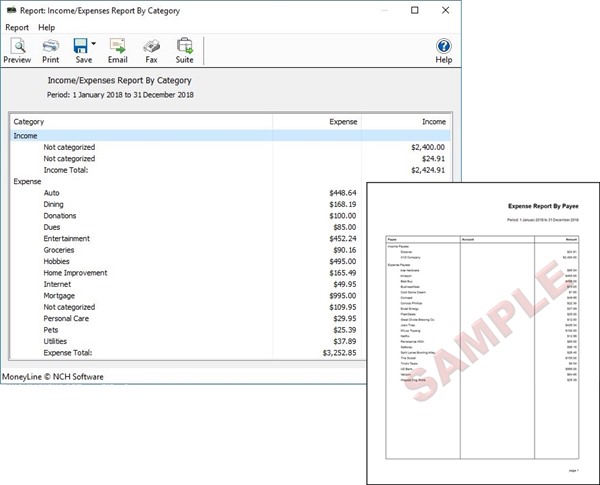Select the Mortgage expense row

(188, 296)
